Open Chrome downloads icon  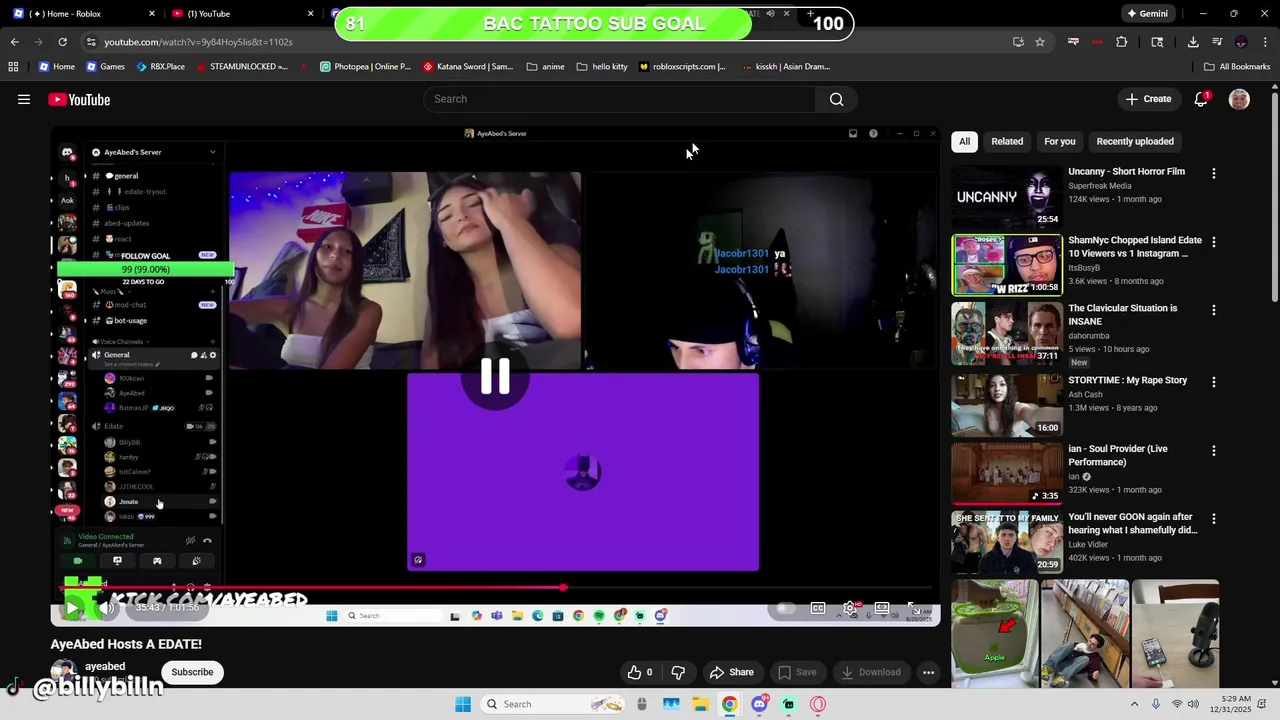[x=1193, y=42]
